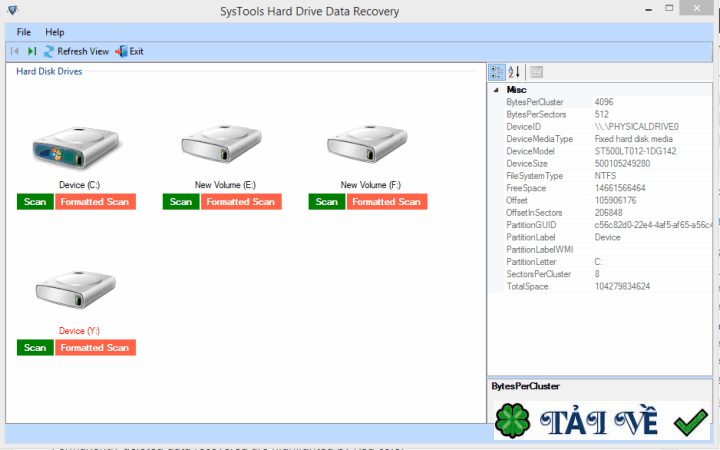Viewport: 720px width, 450px height.
Task: Select the Device (C:) drive icon
Action: pyautogui.click(x=76, y=148)
